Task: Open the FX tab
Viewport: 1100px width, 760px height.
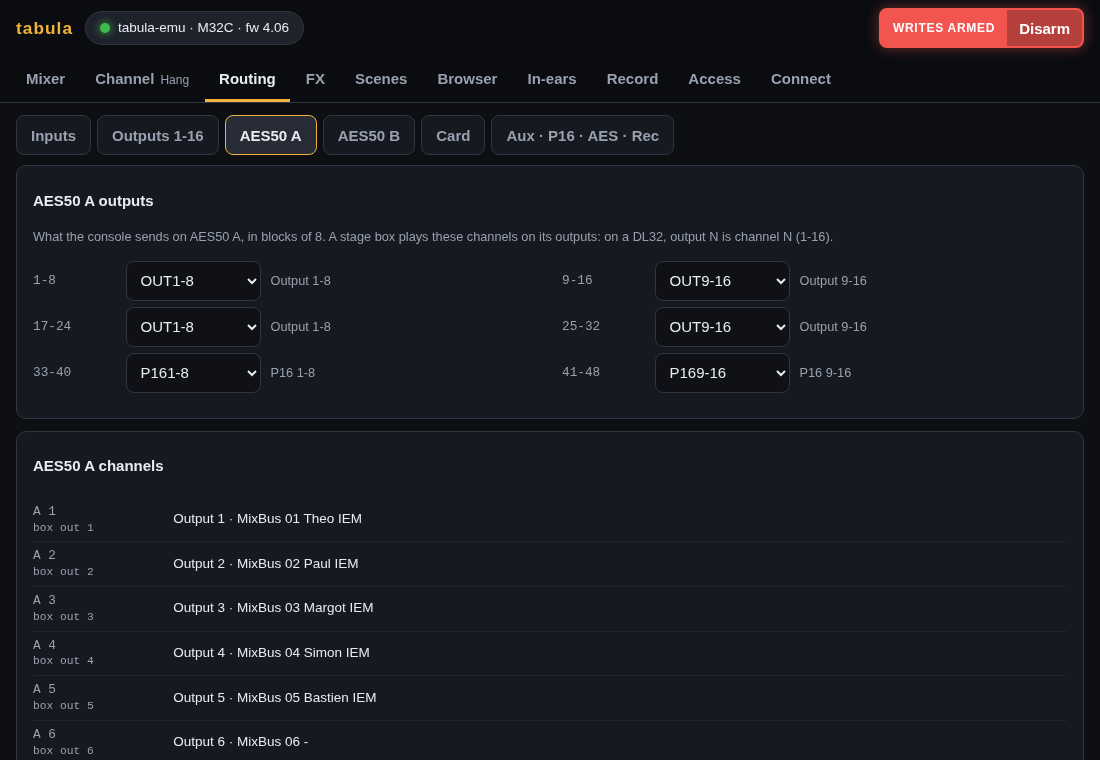Action: pyautogui.click(x=315, y=79)
